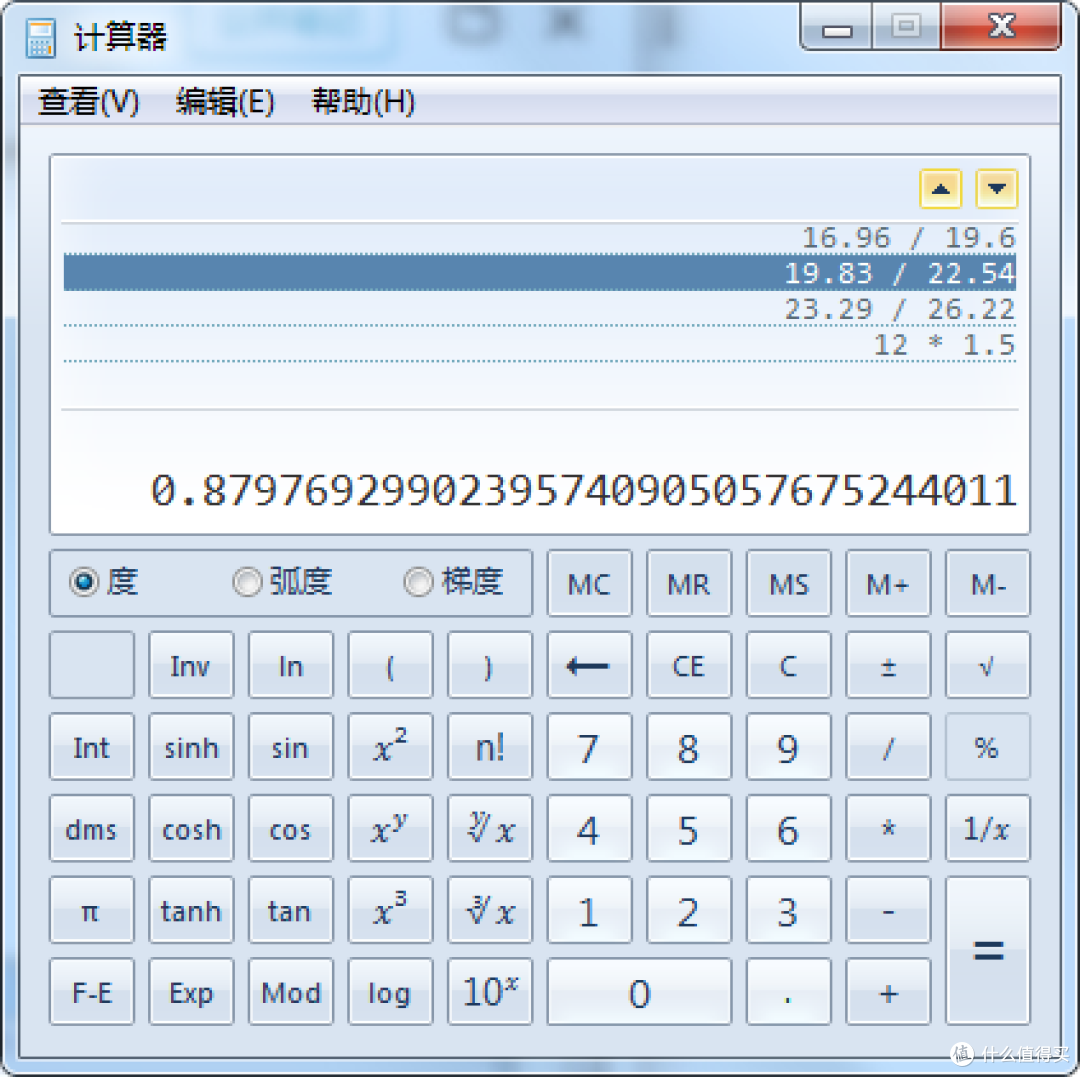1080x1077 pixels.
Task: Toggle F-E scientific notation button
Action: [92, 992]
